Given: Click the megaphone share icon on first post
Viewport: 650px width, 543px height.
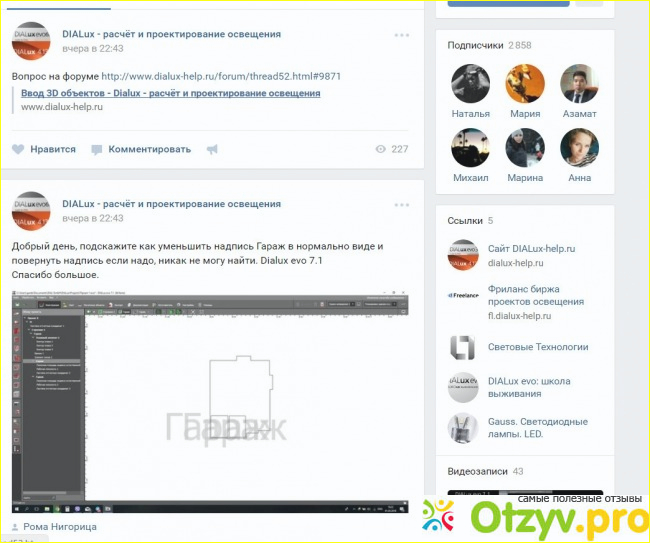Looking at the screenshot, I should pos(211,149).
